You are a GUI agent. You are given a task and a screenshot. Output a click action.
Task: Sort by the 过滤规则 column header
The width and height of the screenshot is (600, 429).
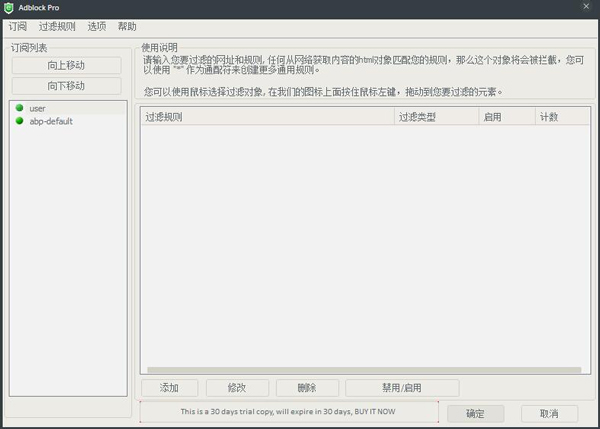point(267,117)
